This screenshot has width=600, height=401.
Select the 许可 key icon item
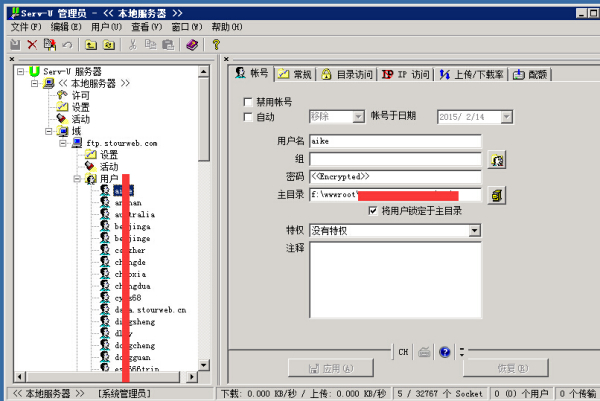pyautogui.click(x=73, y=95)
